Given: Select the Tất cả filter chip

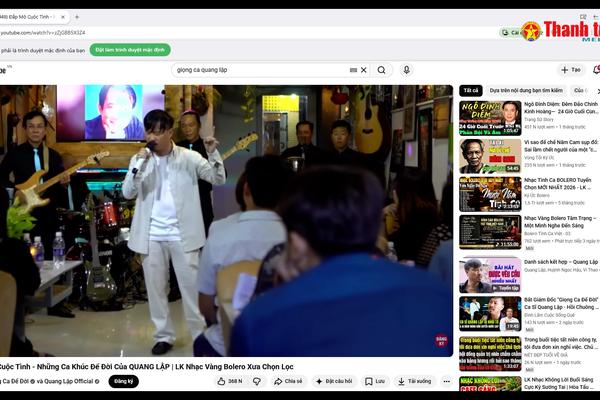Looking at the screenshot, I should click(x=471, y=91).
